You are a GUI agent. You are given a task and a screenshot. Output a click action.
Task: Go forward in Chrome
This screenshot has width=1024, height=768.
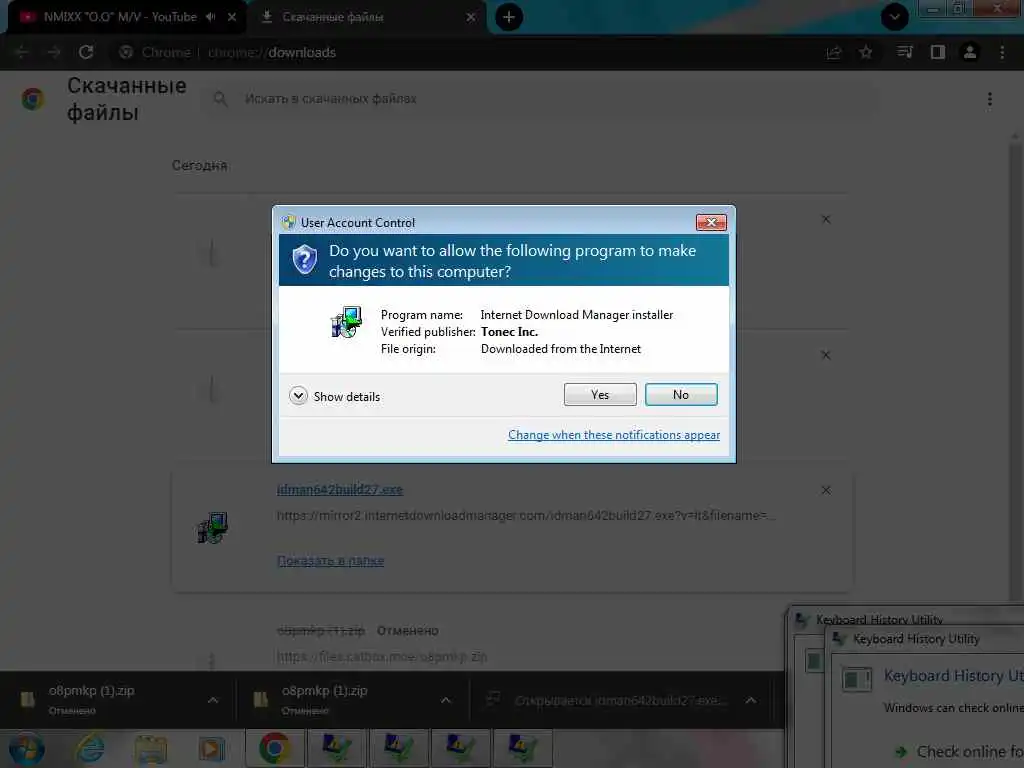(x=54, y=52)
